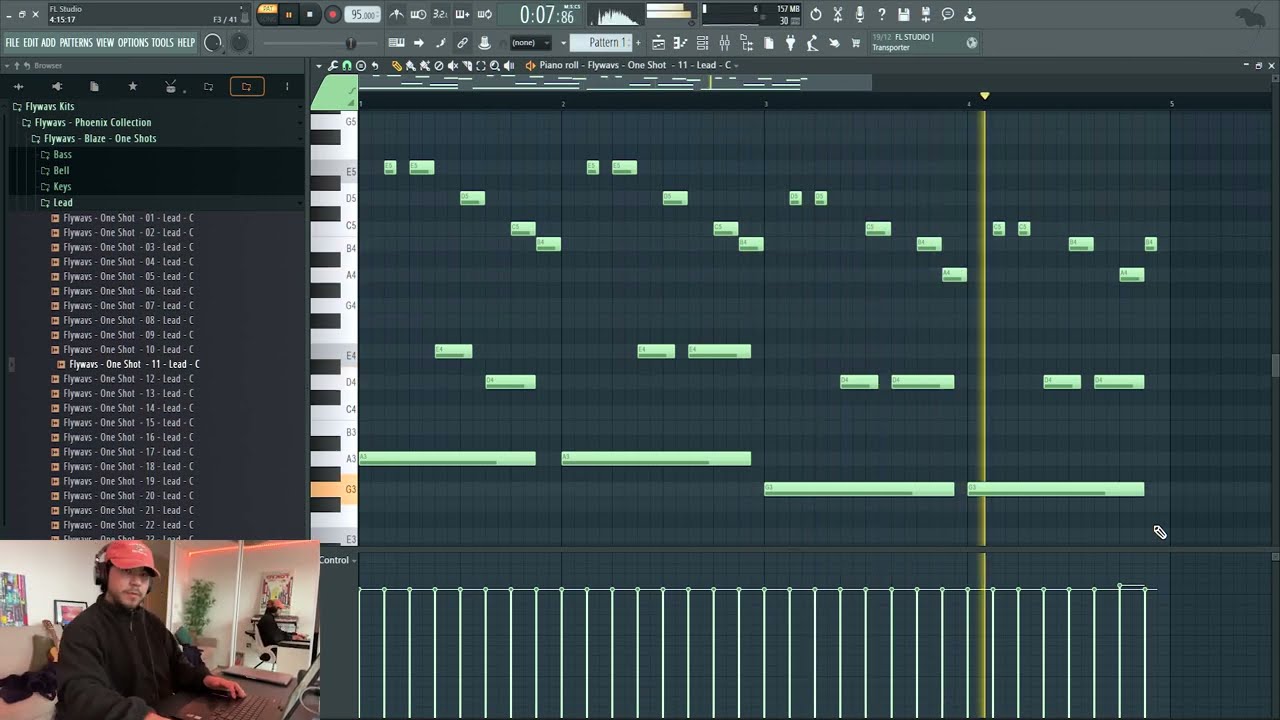1280x720 pixels.
Task: Open the FILE menu
Action: 12,43
